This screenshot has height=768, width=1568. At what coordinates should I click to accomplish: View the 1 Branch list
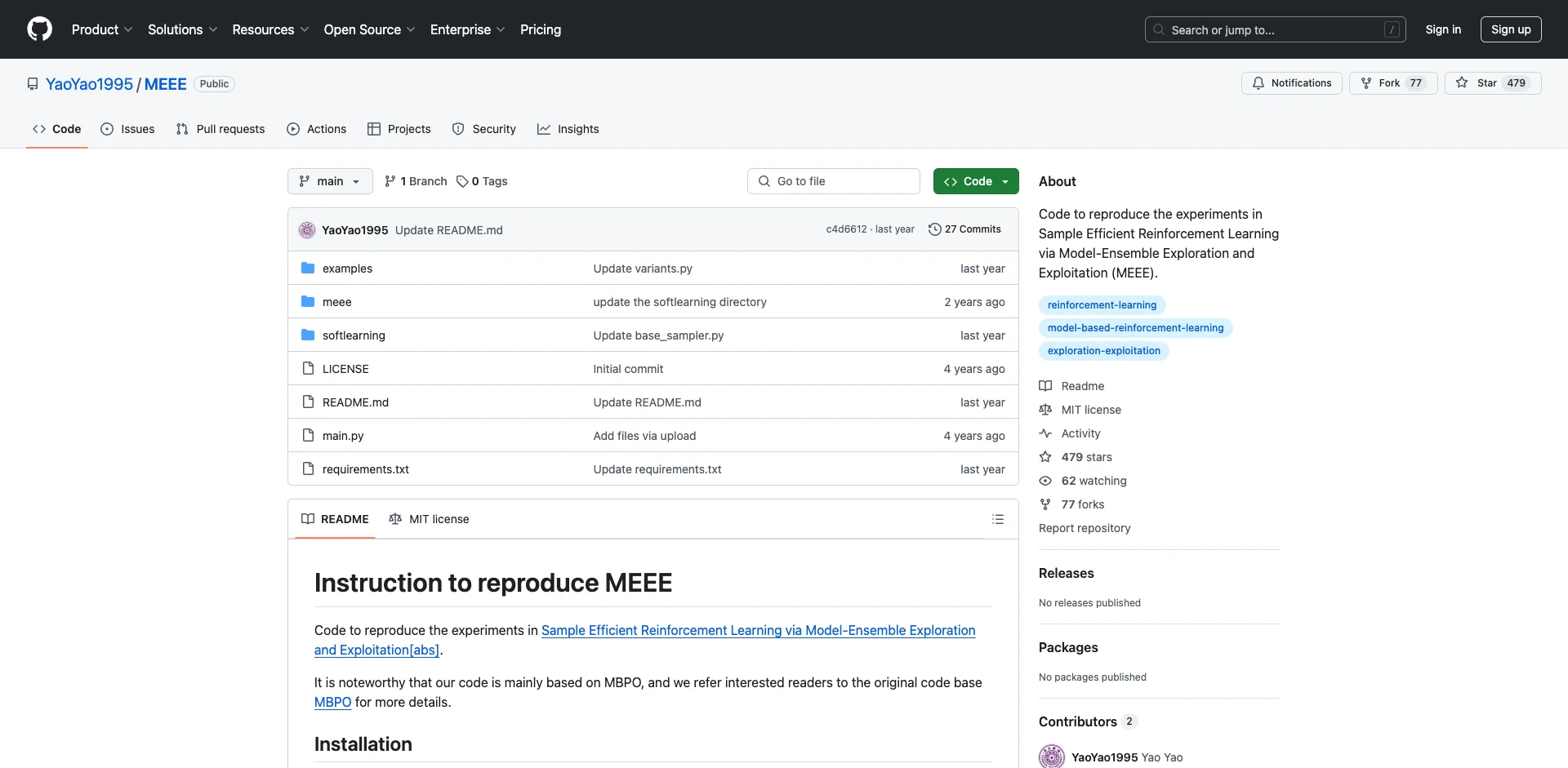coord(416,181)
